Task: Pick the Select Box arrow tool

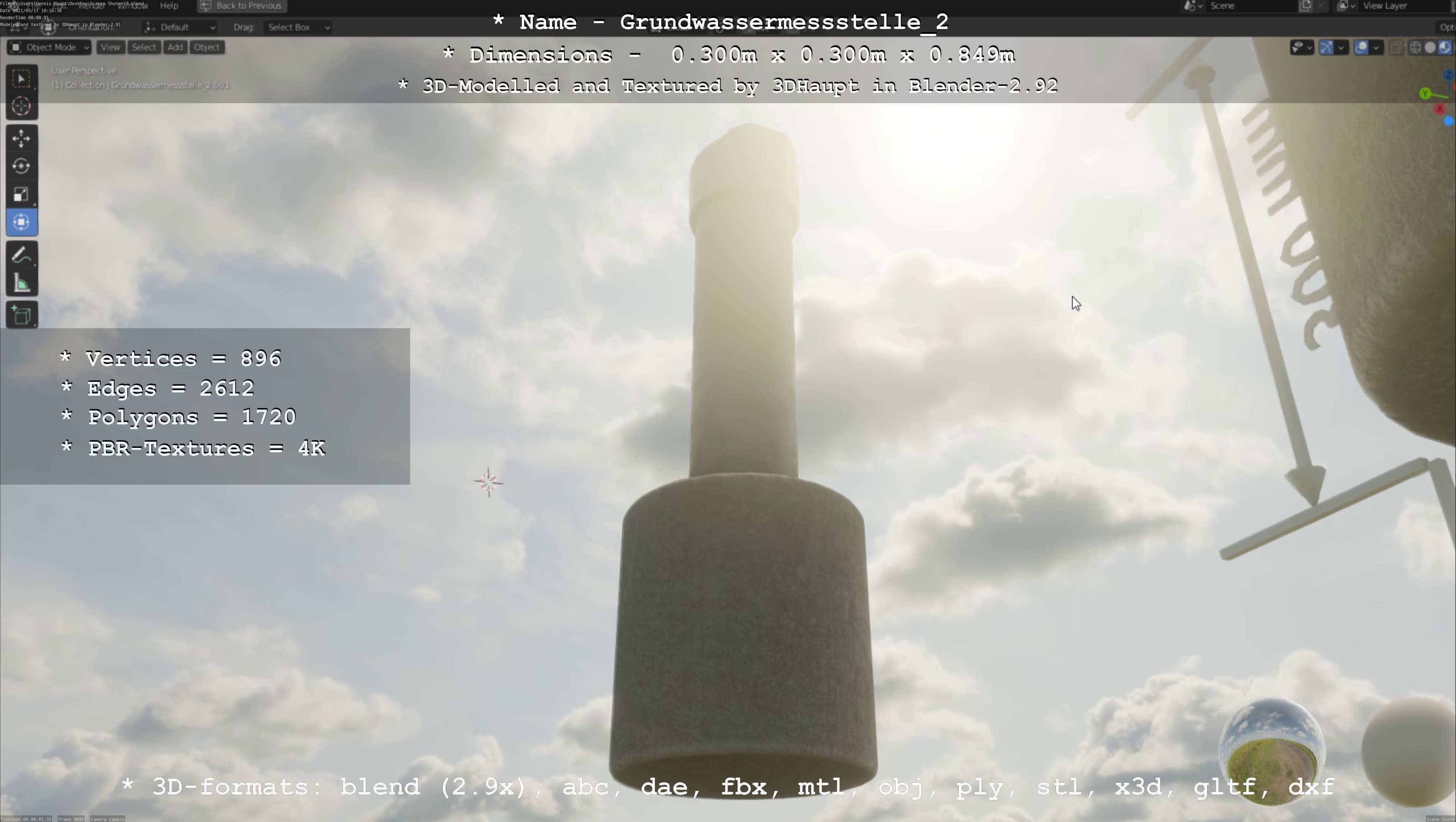Action: (x=21, y=79)
